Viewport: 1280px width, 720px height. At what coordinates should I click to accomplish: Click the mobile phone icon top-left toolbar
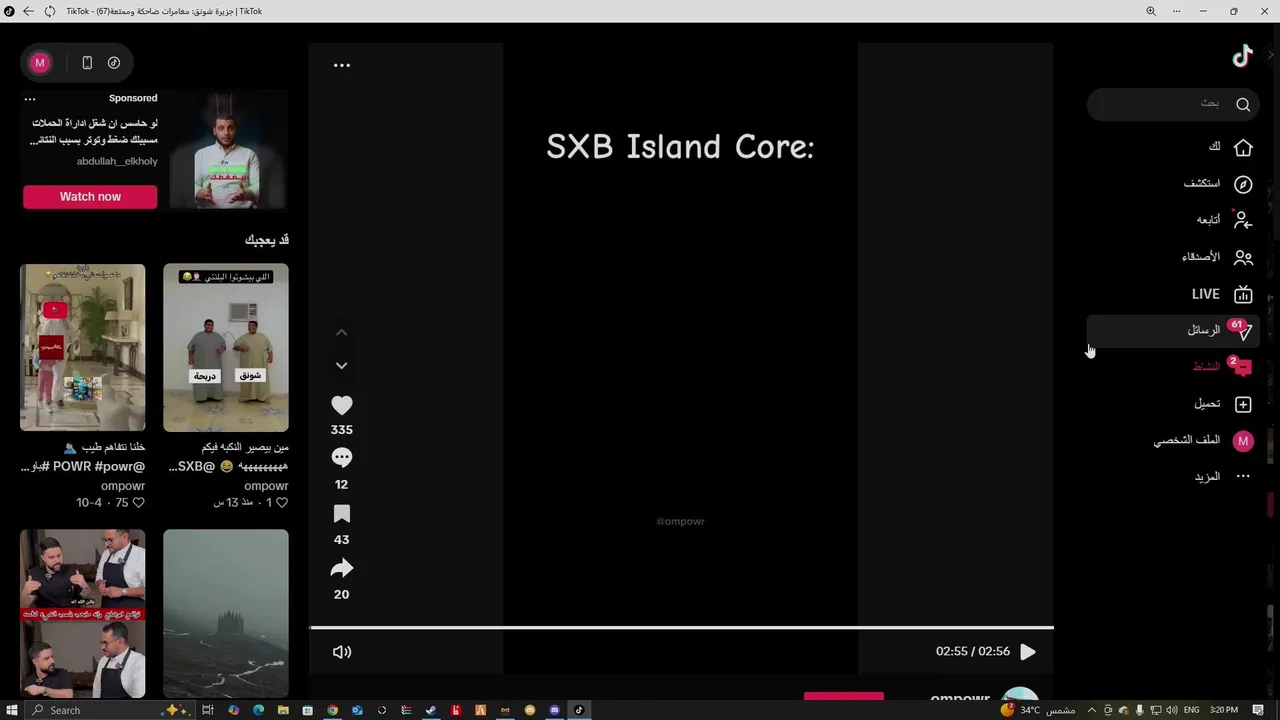87,62
